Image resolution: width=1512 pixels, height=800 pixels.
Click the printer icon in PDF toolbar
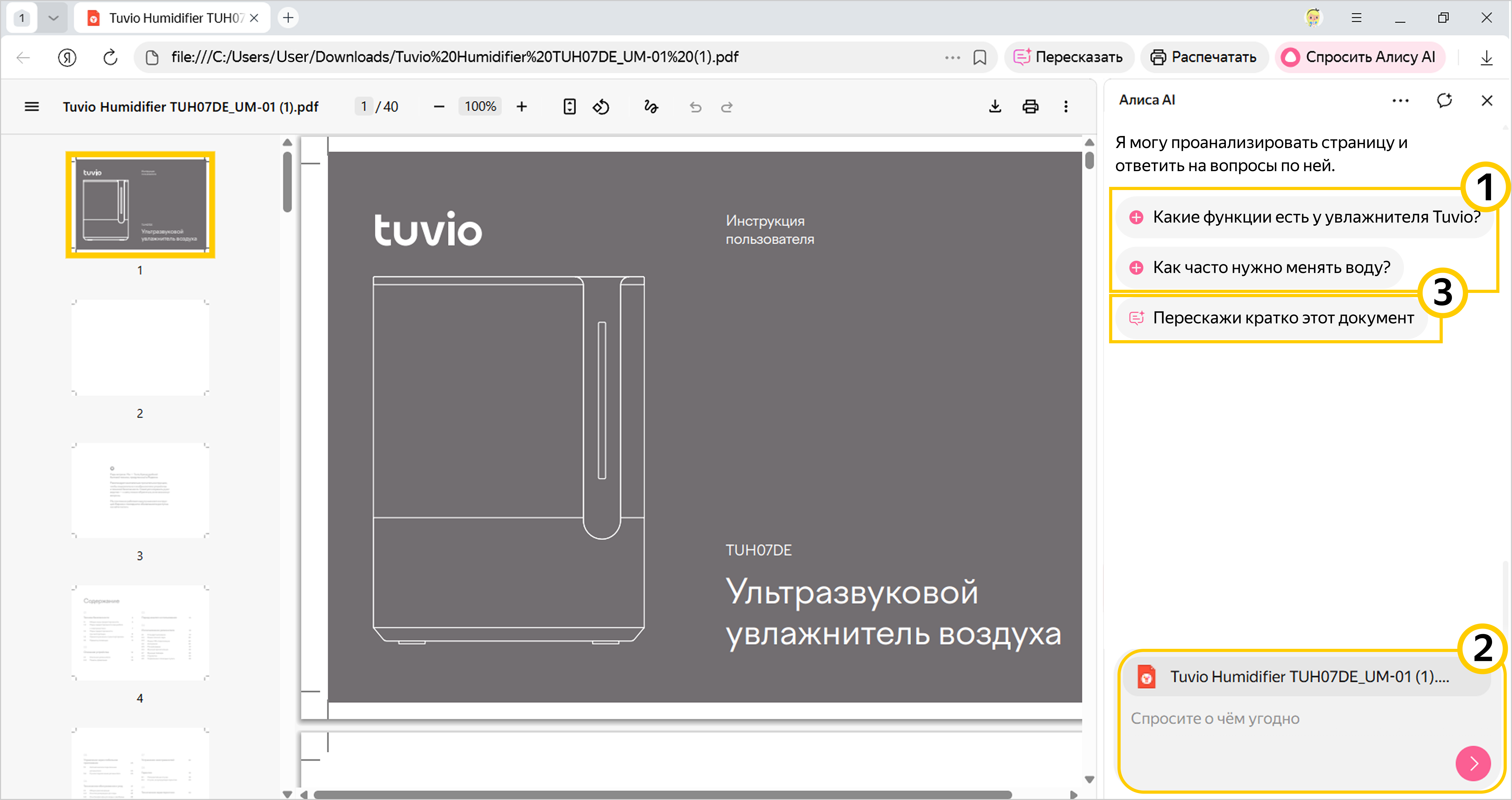(x=1030, y=106)
